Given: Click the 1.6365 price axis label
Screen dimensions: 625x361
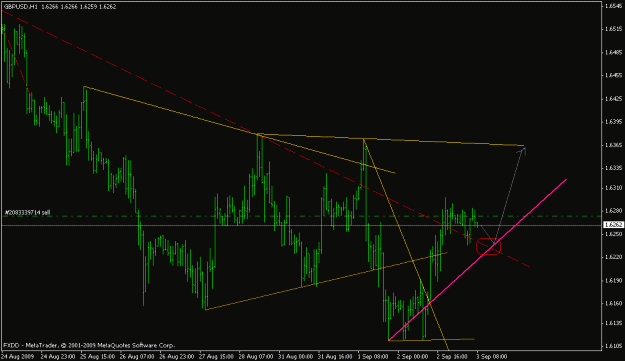Looking at the screenshot, I should (614, 145).
